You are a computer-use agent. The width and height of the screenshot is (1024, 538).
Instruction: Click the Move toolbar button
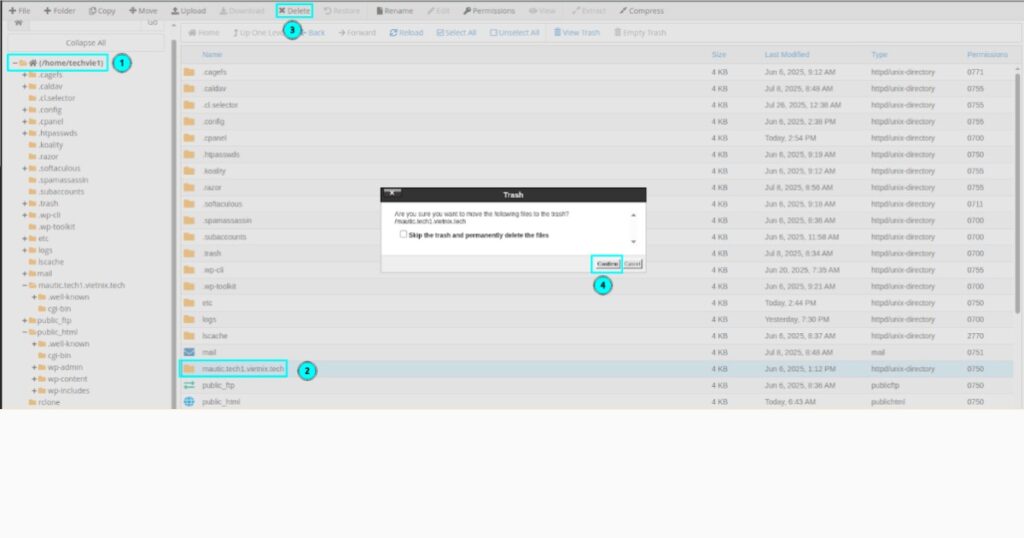(143, 11)
